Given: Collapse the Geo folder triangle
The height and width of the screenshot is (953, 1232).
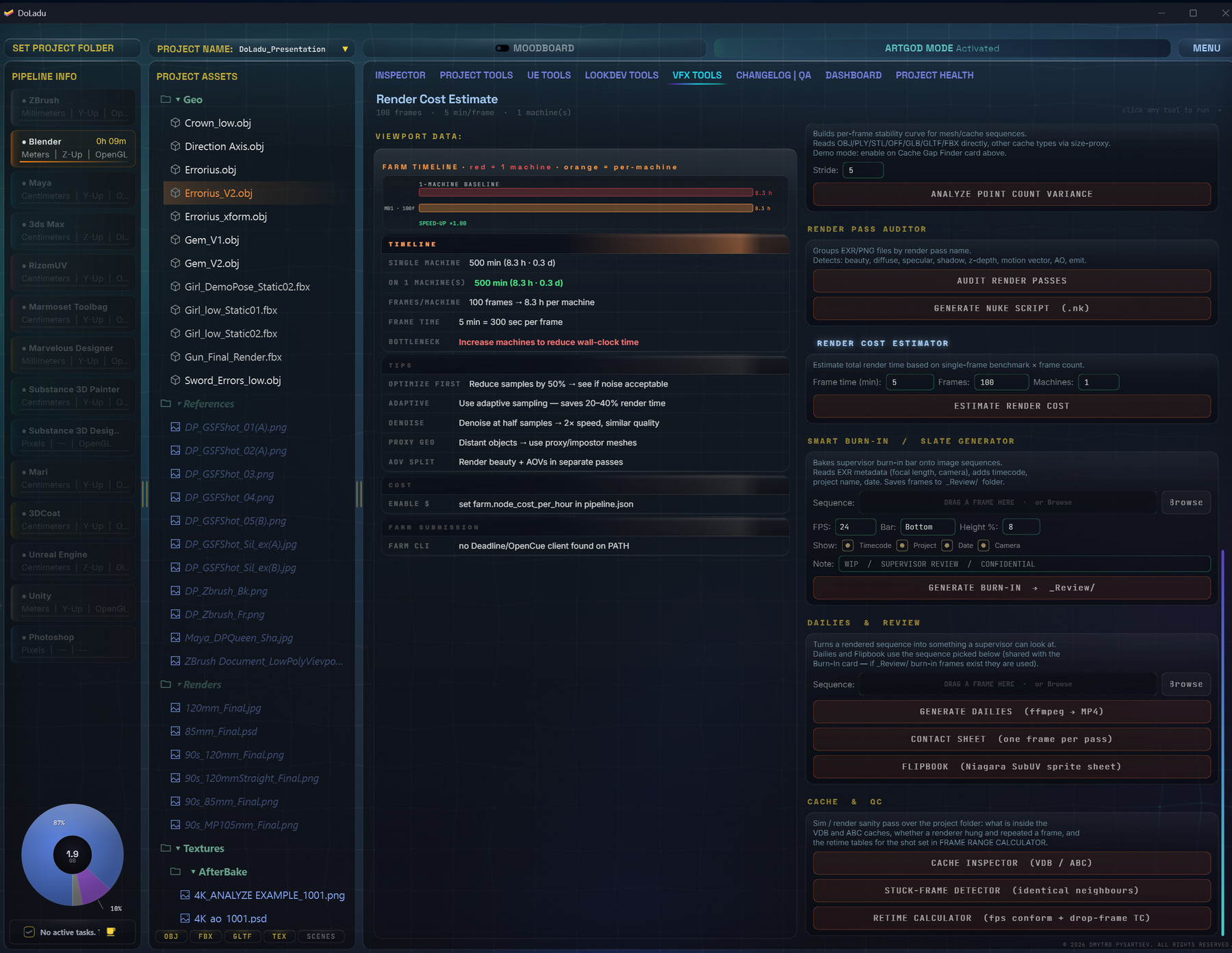Looking at the screenshot, I should click(178, 100).
